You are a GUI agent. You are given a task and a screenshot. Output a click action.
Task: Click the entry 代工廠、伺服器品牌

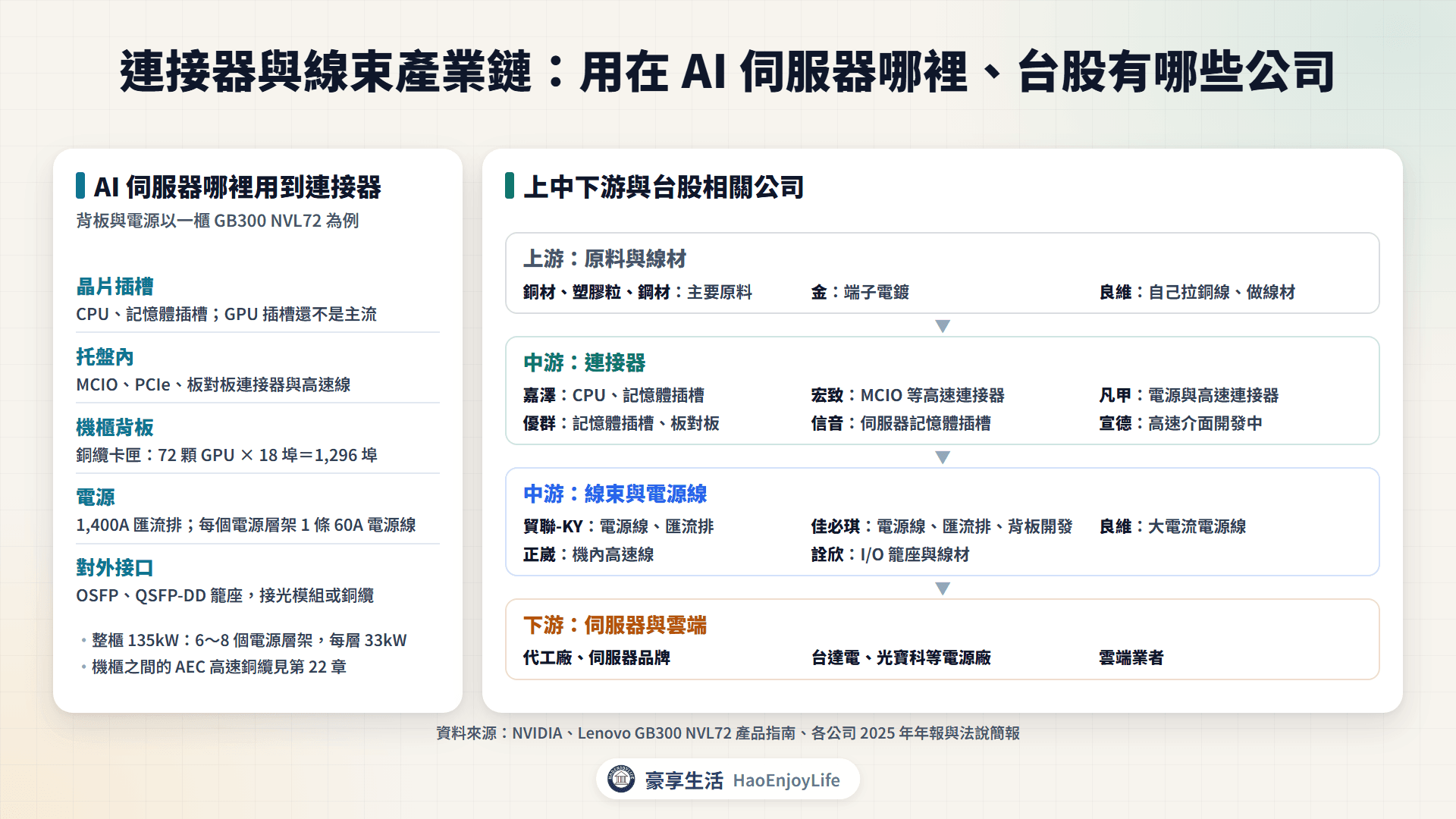pyautogui.click(x=597, y=657)
